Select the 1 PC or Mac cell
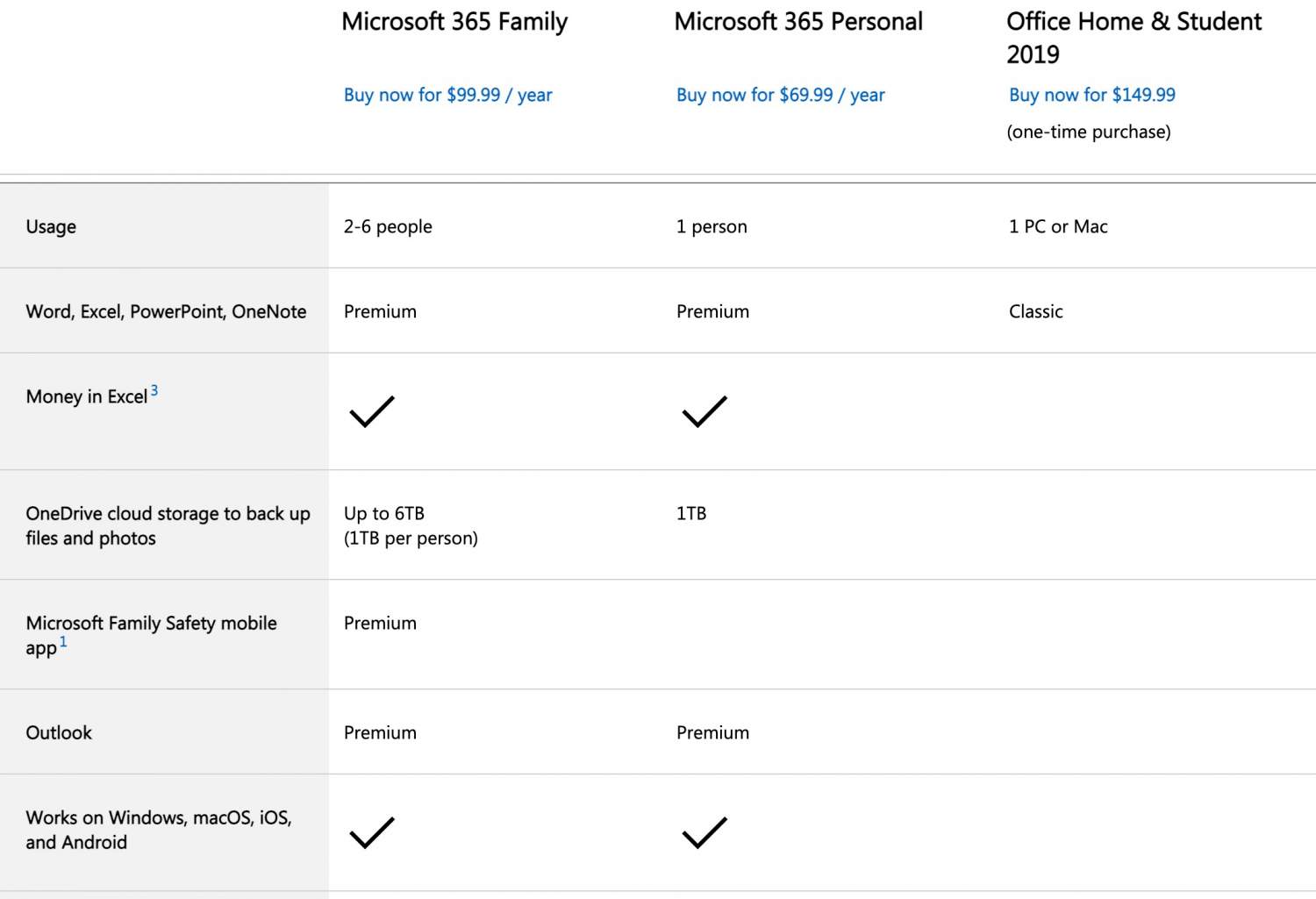The width and height of the screenshot is (1316, 899). (x=1058, y=226)
